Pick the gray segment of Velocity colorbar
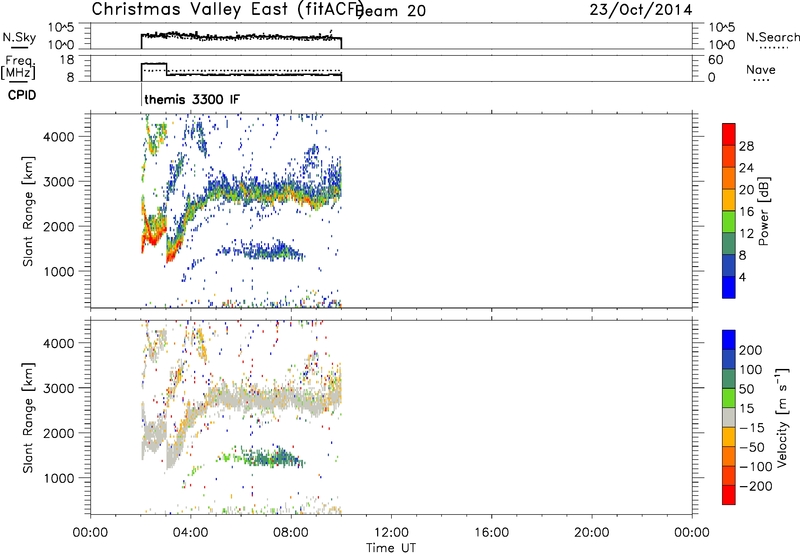 pyautogui.click(x=729, y=417)
